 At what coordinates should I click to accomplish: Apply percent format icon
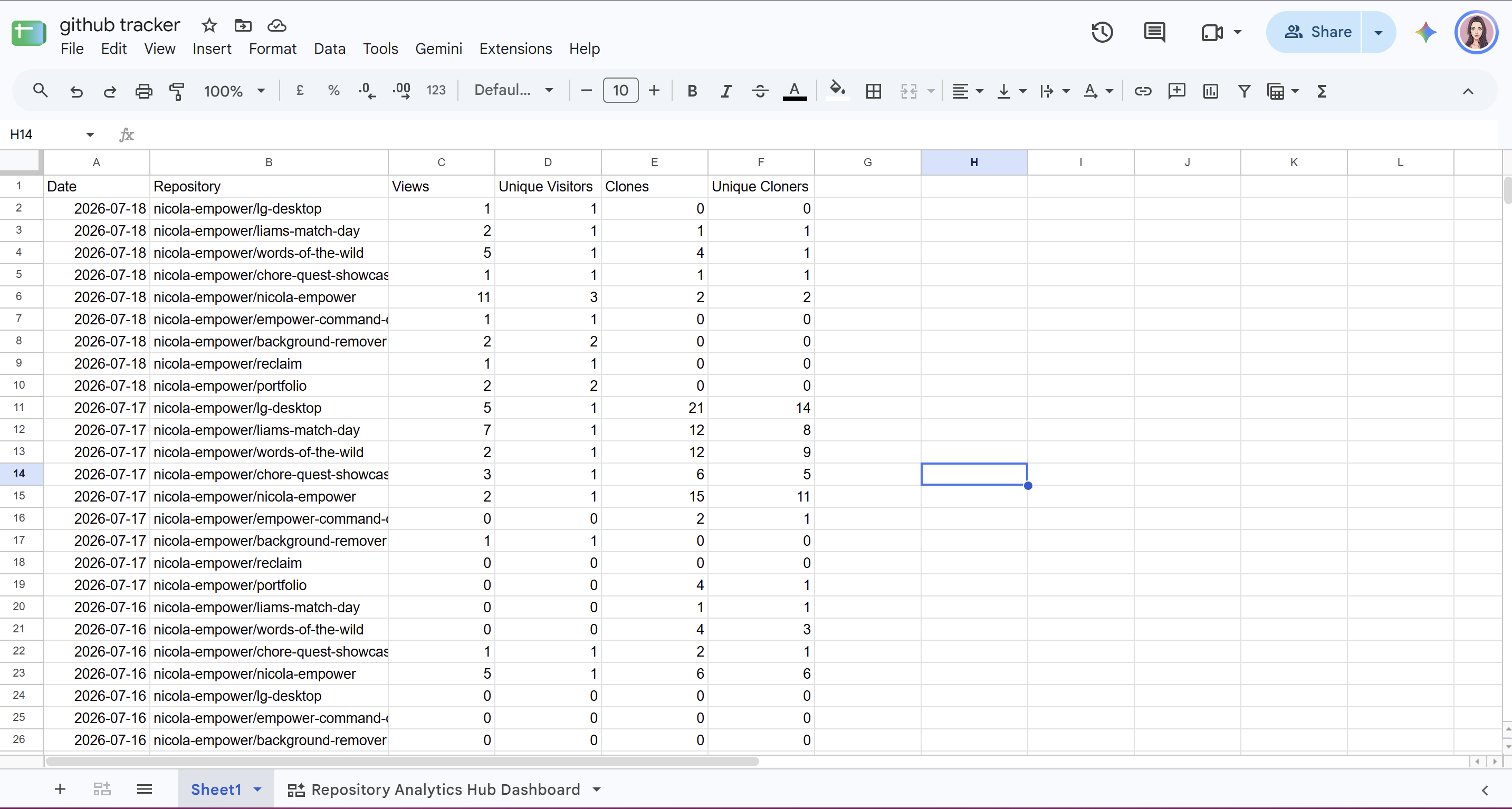[333, 90]
